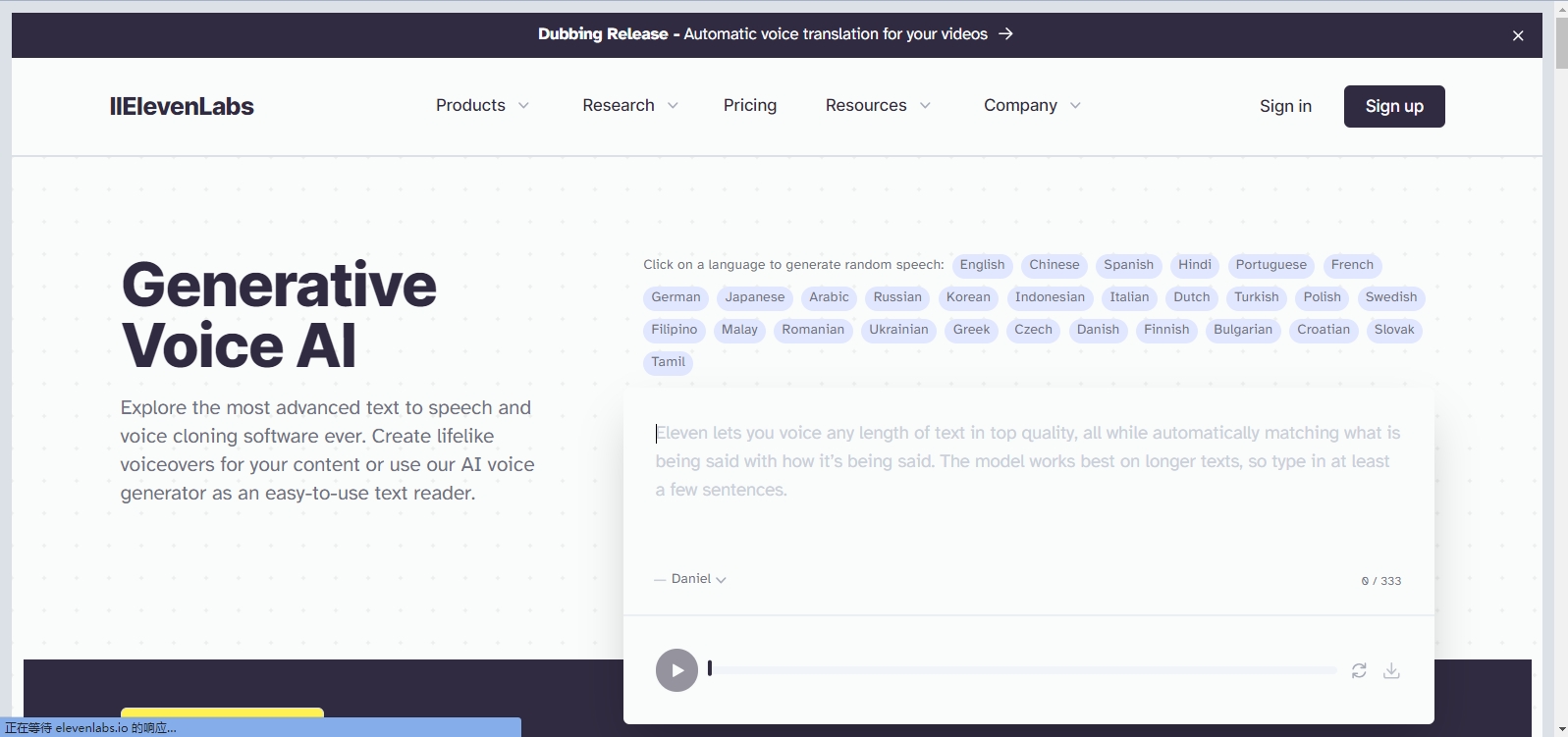Select the Japanese language chip
The width and height of the screenshot is (1568, 737).
[x=755, y=297]
